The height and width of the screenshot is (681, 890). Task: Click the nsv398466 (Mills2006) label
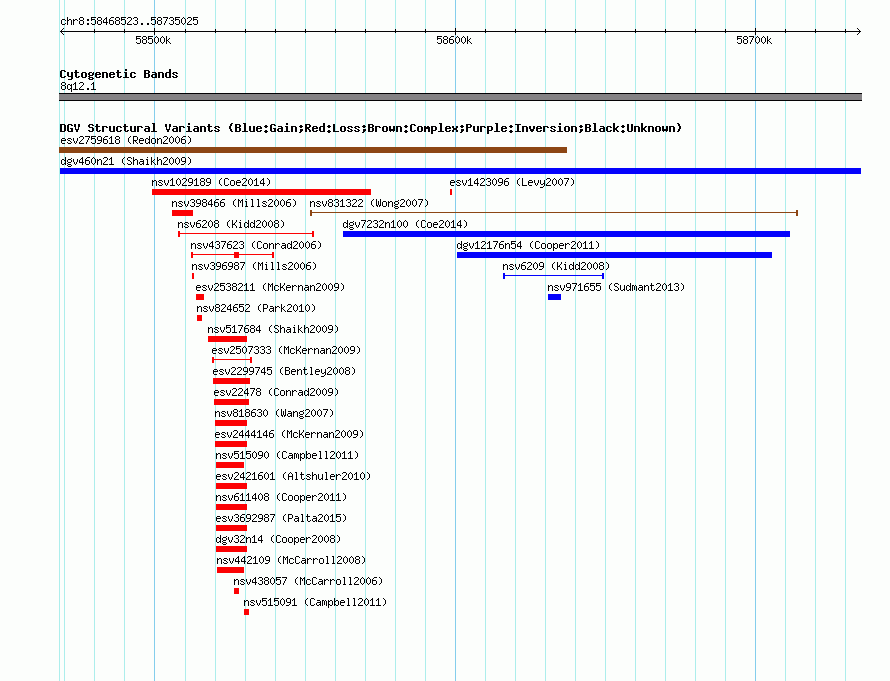tap(234, 203)
